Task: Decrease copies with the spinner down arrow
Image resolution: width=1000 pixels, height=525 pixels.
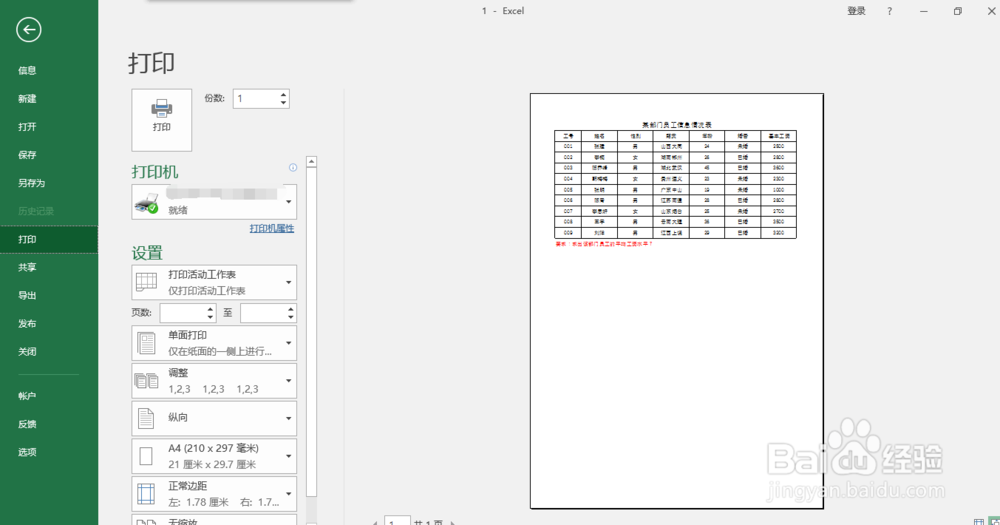Action: (283, 103)
